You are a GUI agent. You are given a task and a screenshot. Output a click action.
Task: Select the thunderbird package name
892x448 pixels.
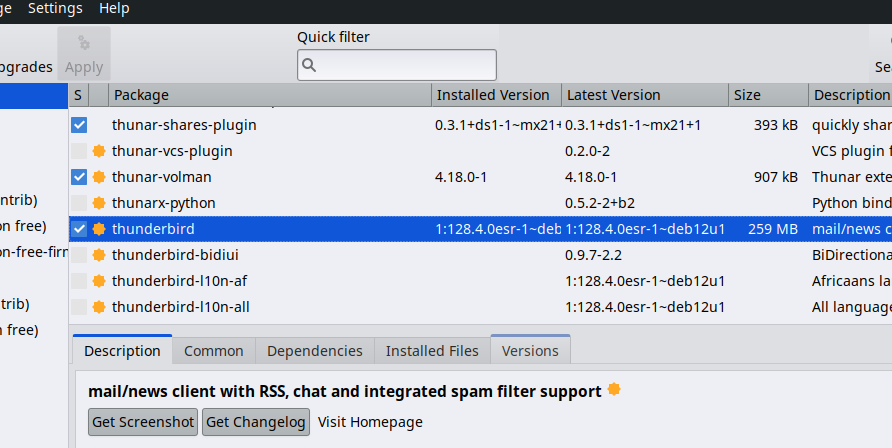(x=153, y=229)
